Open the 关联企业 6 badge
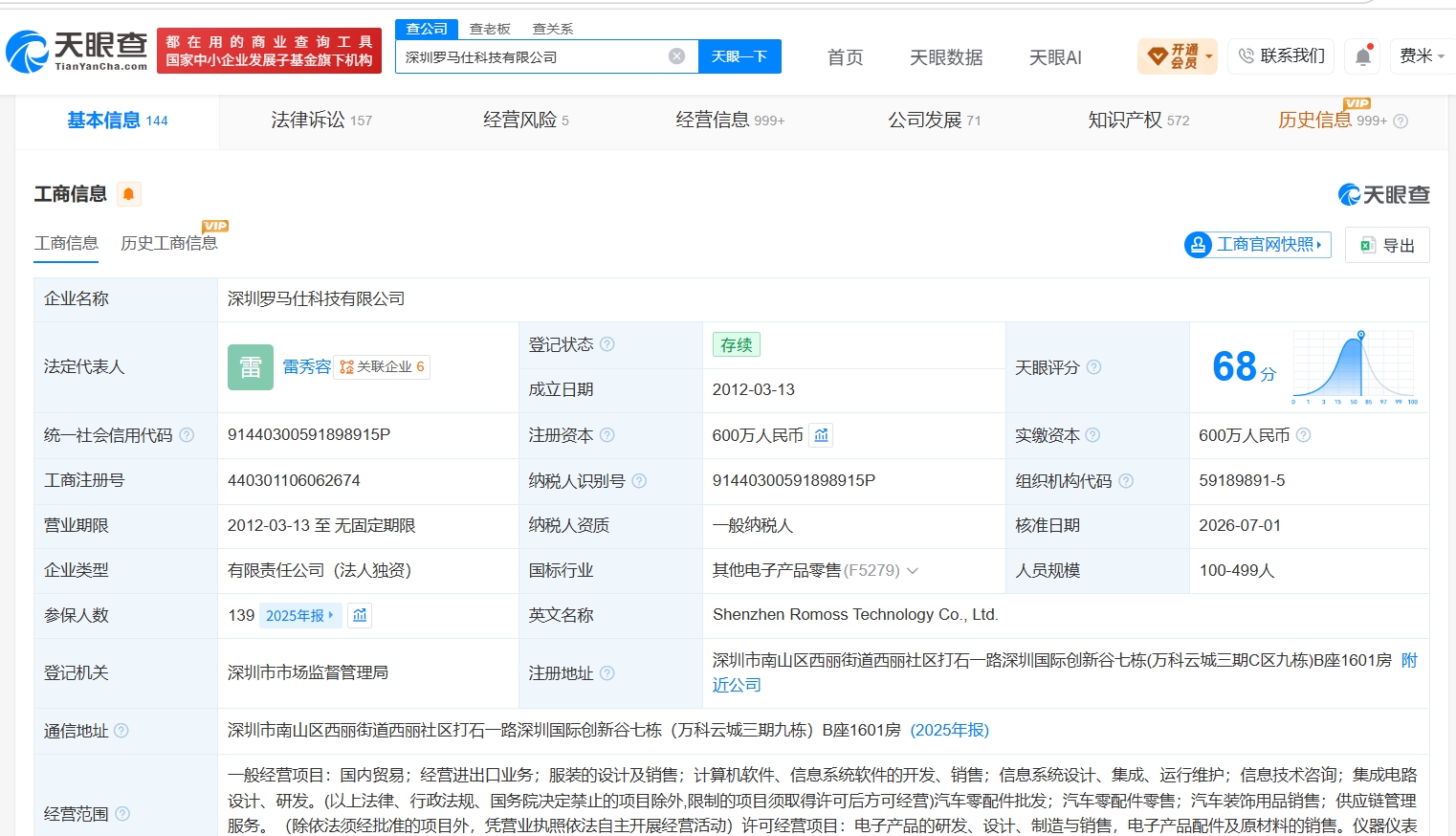The width and height of the screenshot is (1456, 836). (x=382, y=367)
